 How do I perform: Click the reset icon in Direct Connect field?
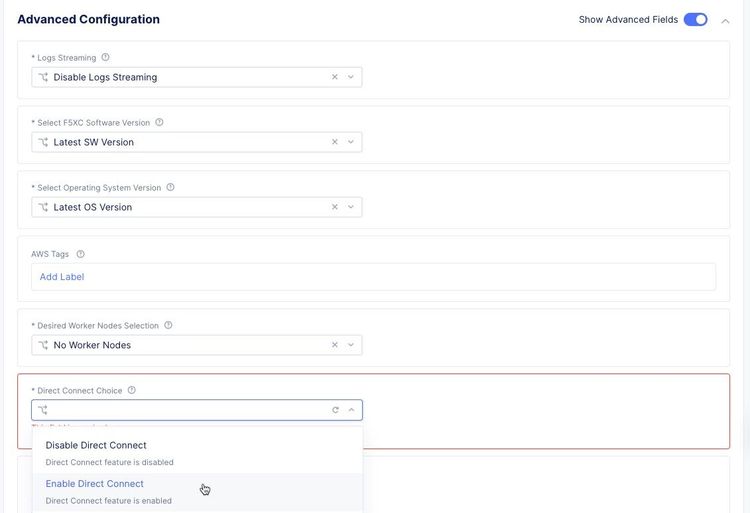335,410
